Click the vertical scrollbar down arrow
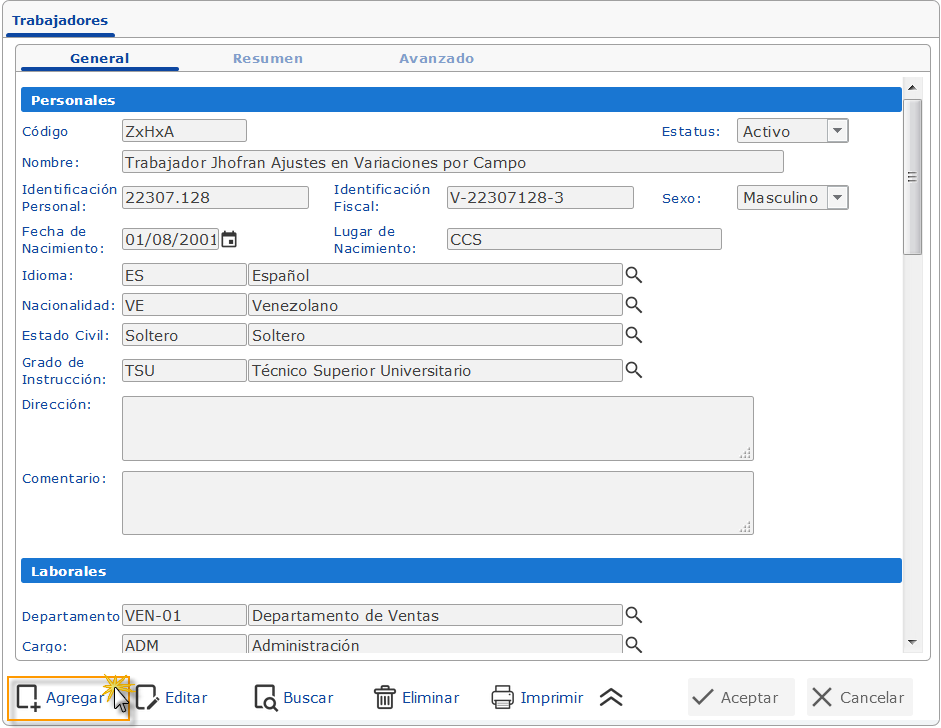This screenshot has height=728, width=941. point(912,642)
